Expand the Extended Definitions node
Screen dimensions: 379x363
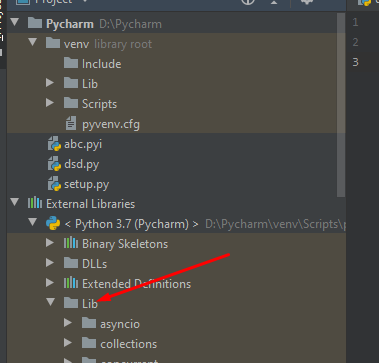tap(50, 283)
